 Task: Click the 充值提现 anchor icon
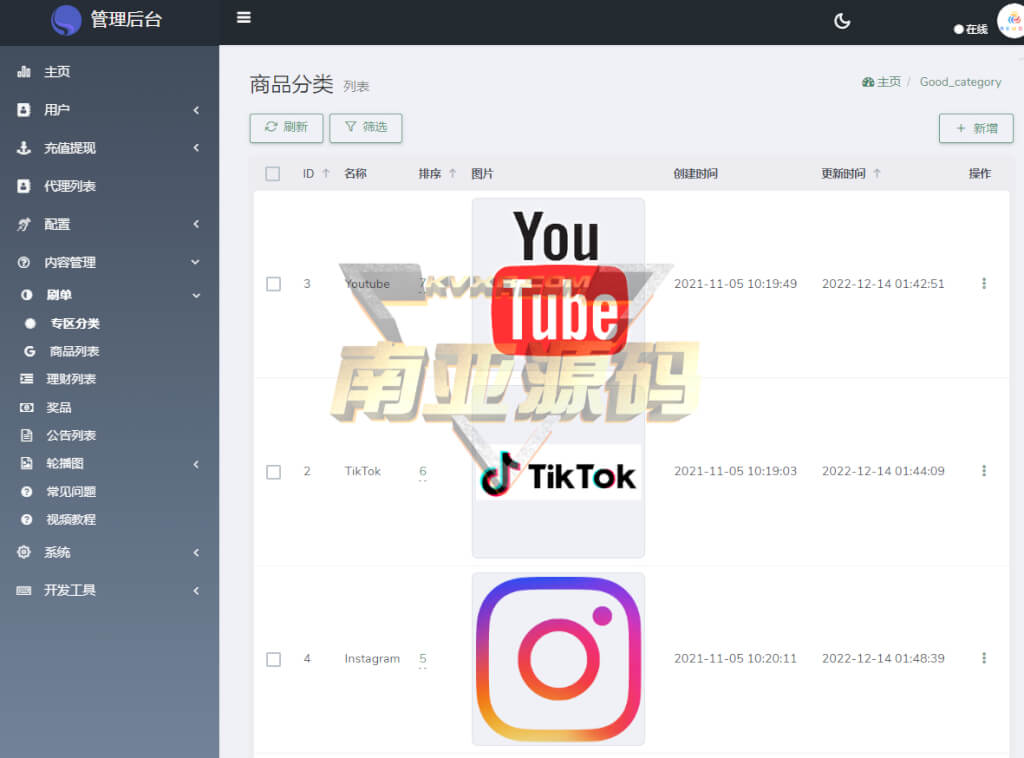tap(24, 148)
